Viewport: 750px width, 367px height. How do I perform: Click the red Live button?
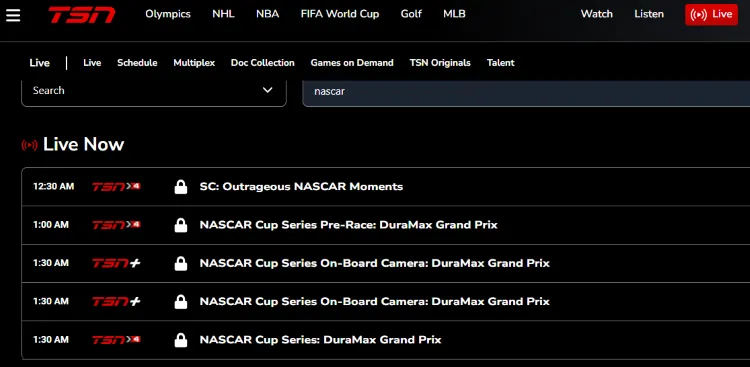[711, 14]
